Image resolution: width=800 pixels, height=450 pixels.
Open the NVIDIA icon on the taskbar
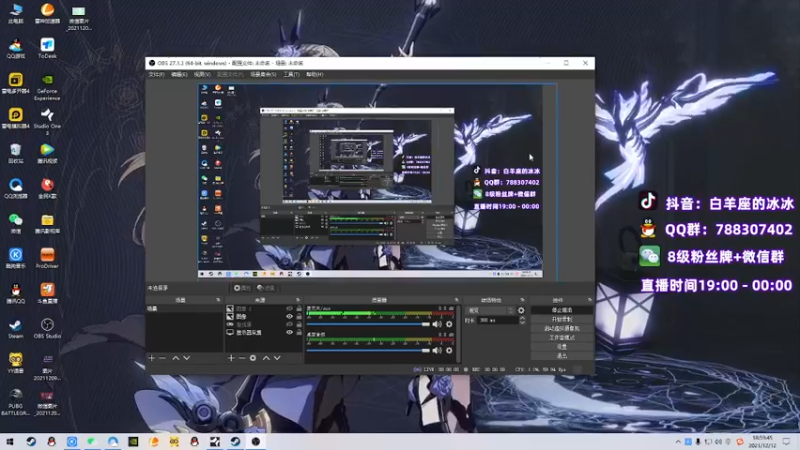(133, 442)
